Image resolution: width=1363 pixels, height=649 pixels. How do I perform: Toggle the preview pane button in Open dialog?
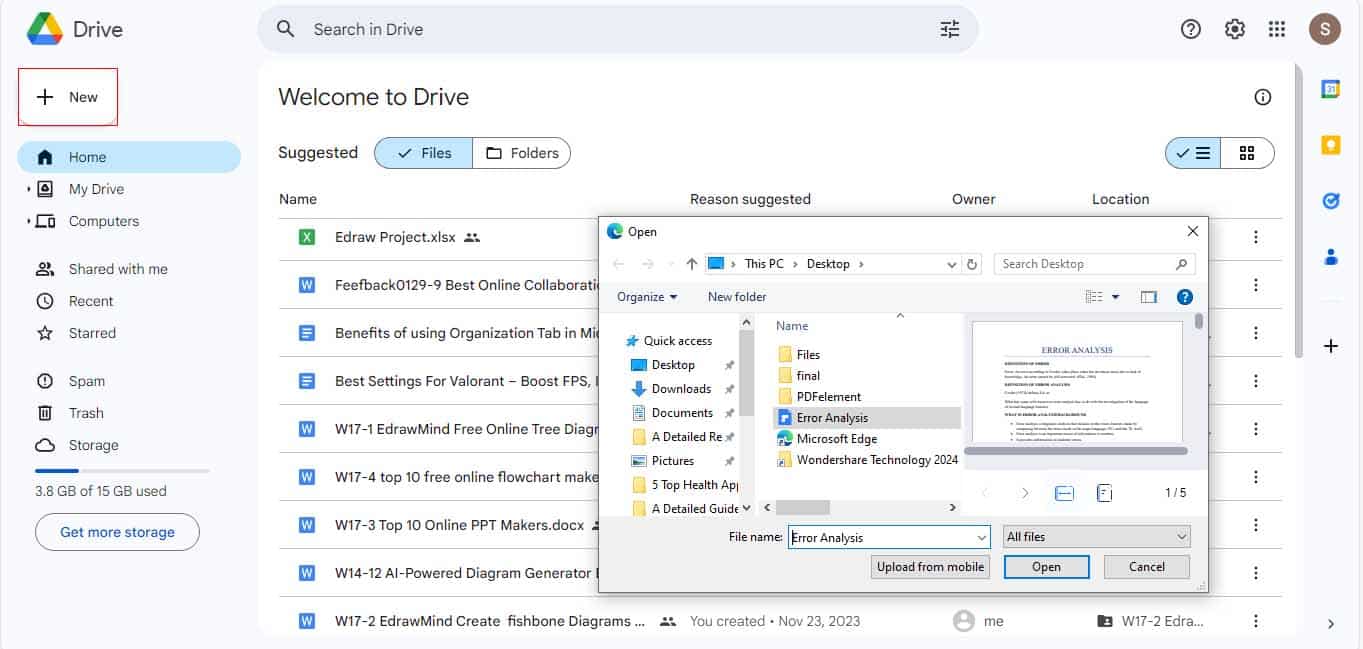[1148, 297]
